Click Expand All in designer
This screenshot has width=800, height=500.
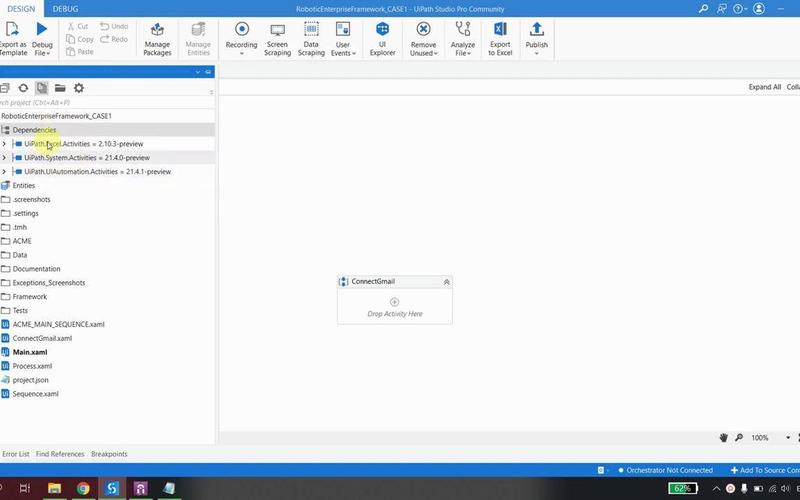(764, 87)
